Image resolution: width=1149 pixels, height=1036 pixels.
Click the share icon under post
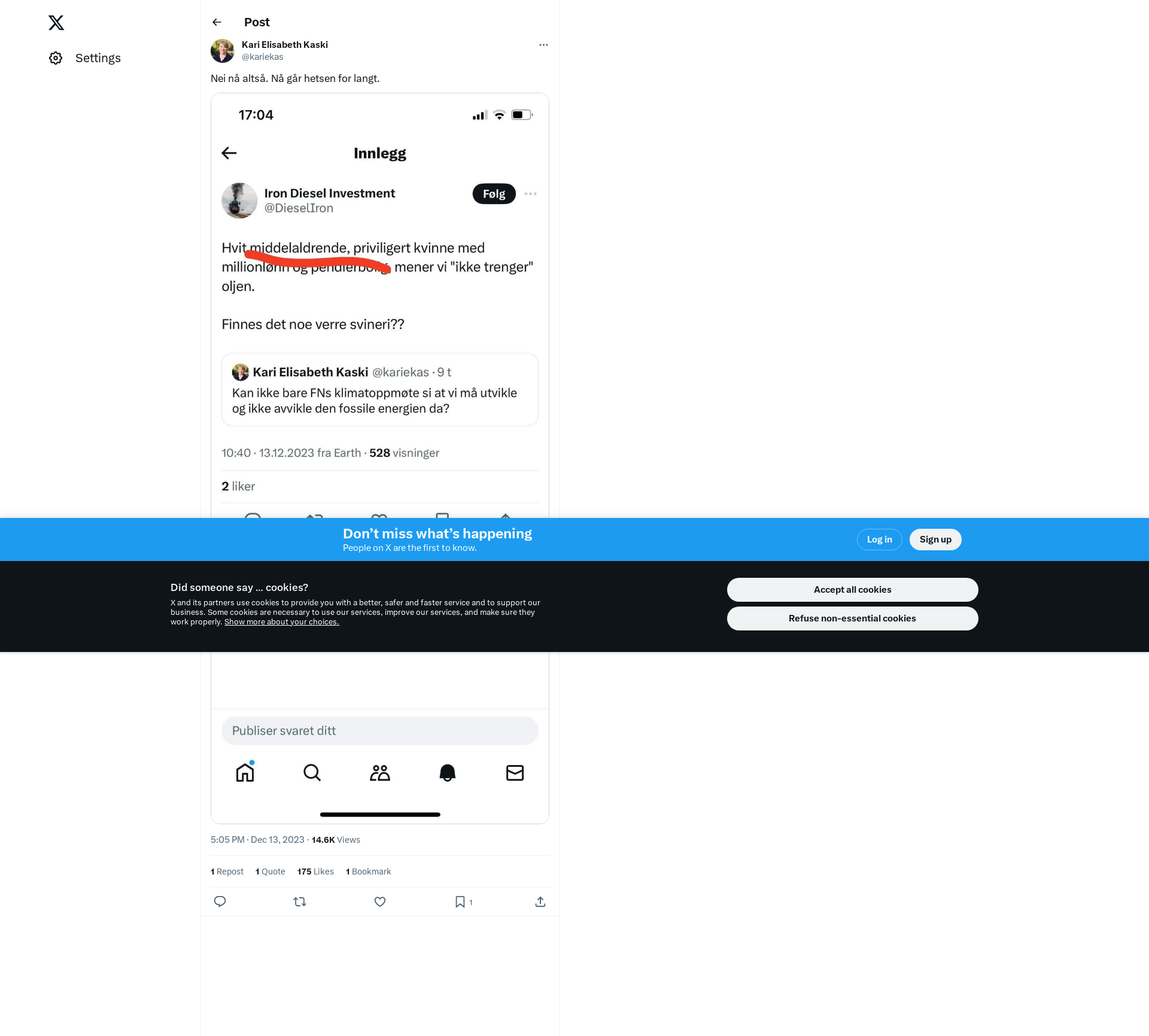[540, 901]
